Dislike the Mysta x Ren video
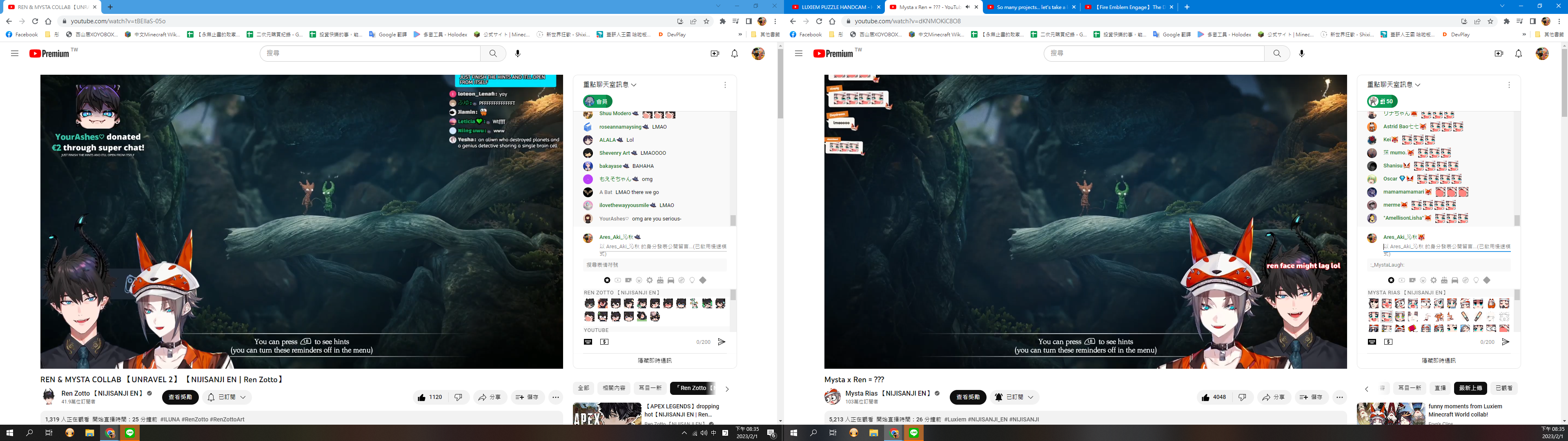This screenshot has width=1568, height=441. 1242,397
